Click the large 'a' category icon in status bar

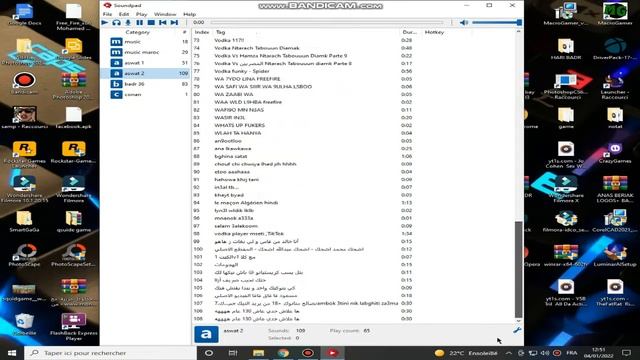206,334
